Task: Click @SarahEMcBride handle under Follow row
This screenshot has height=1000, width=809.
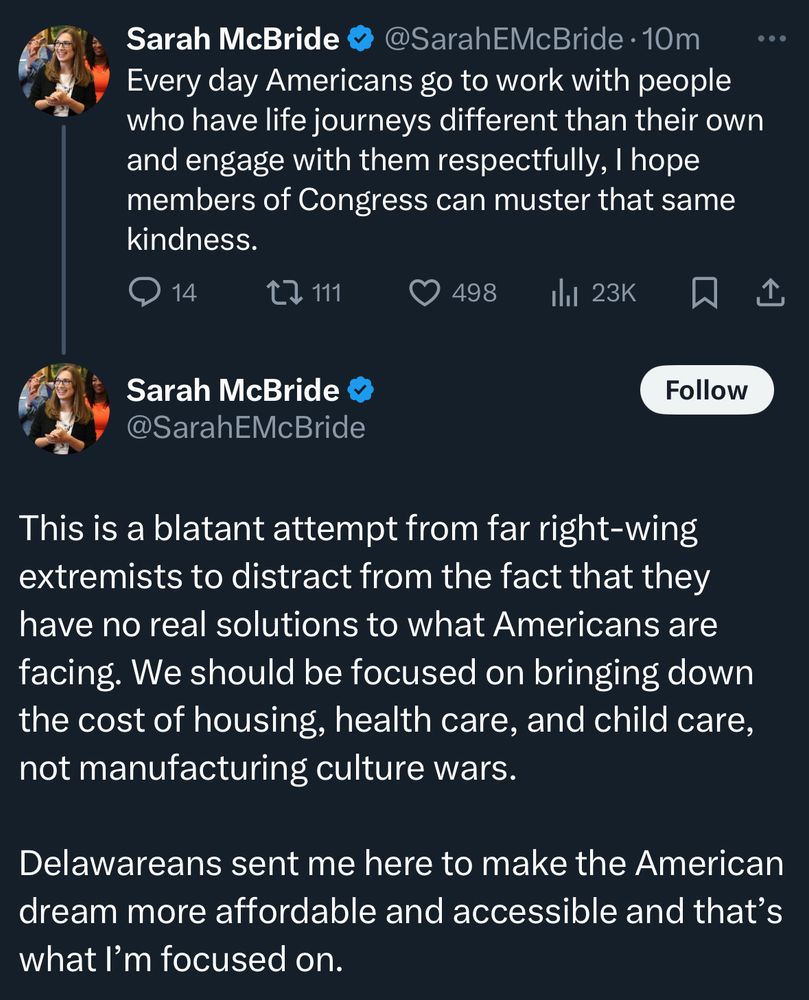Action: [x=245, y=428]
